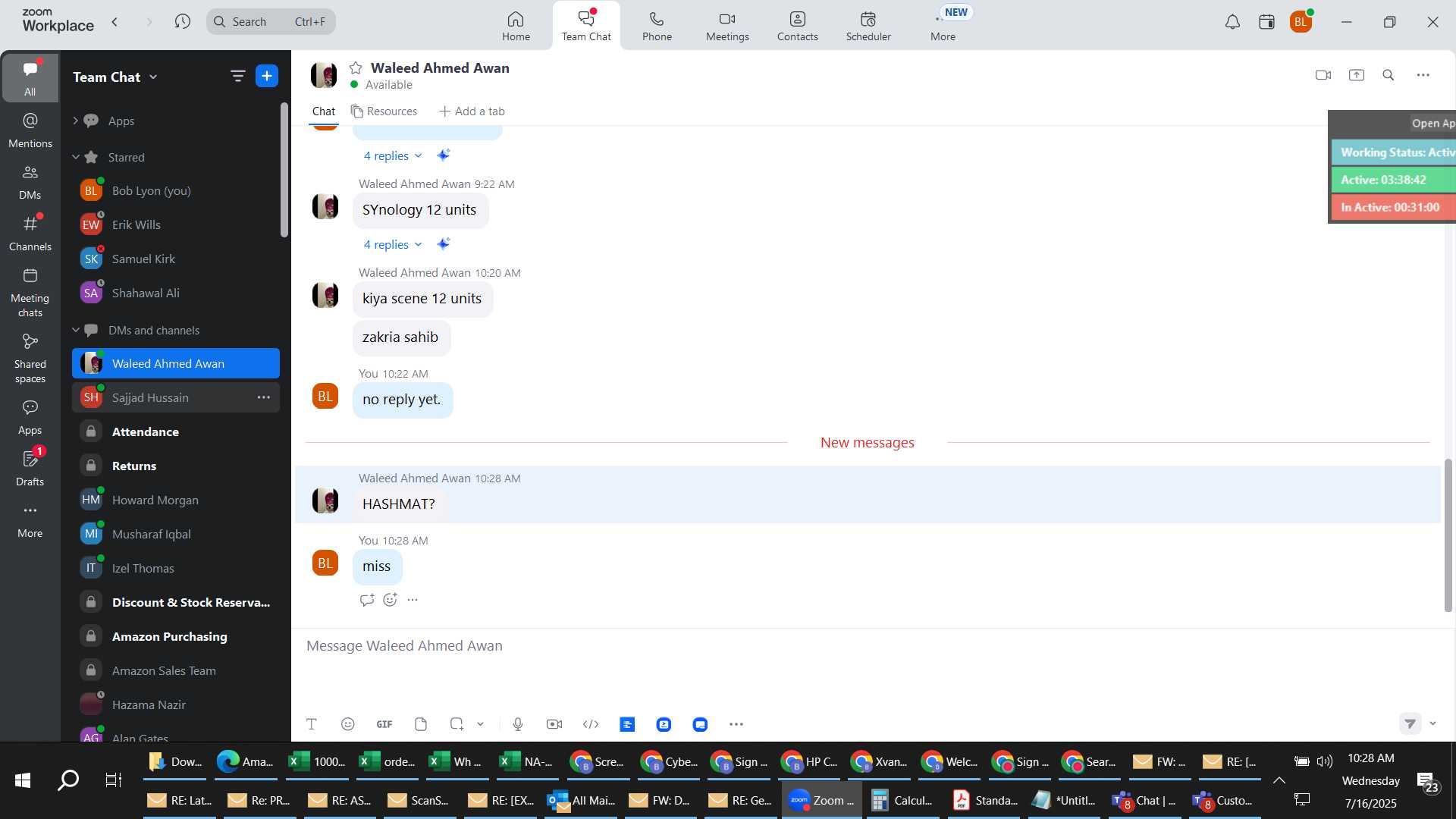Open the Team Chat filter icon
Image resolution: width=1456 pixels, height=819 pixels.
click(238, 76)
